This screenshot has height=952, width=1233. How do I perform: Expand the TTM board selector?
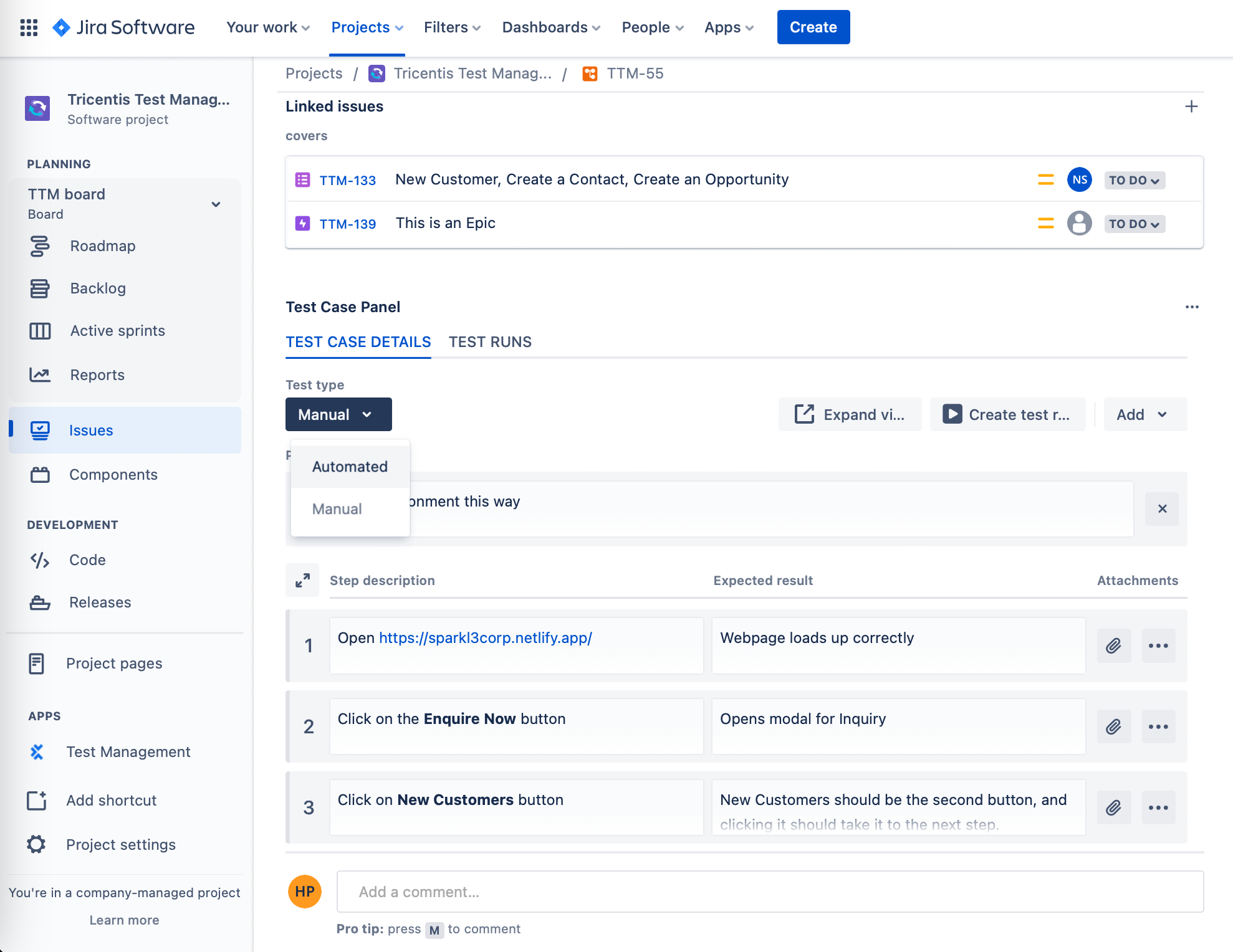click(216, 204)
